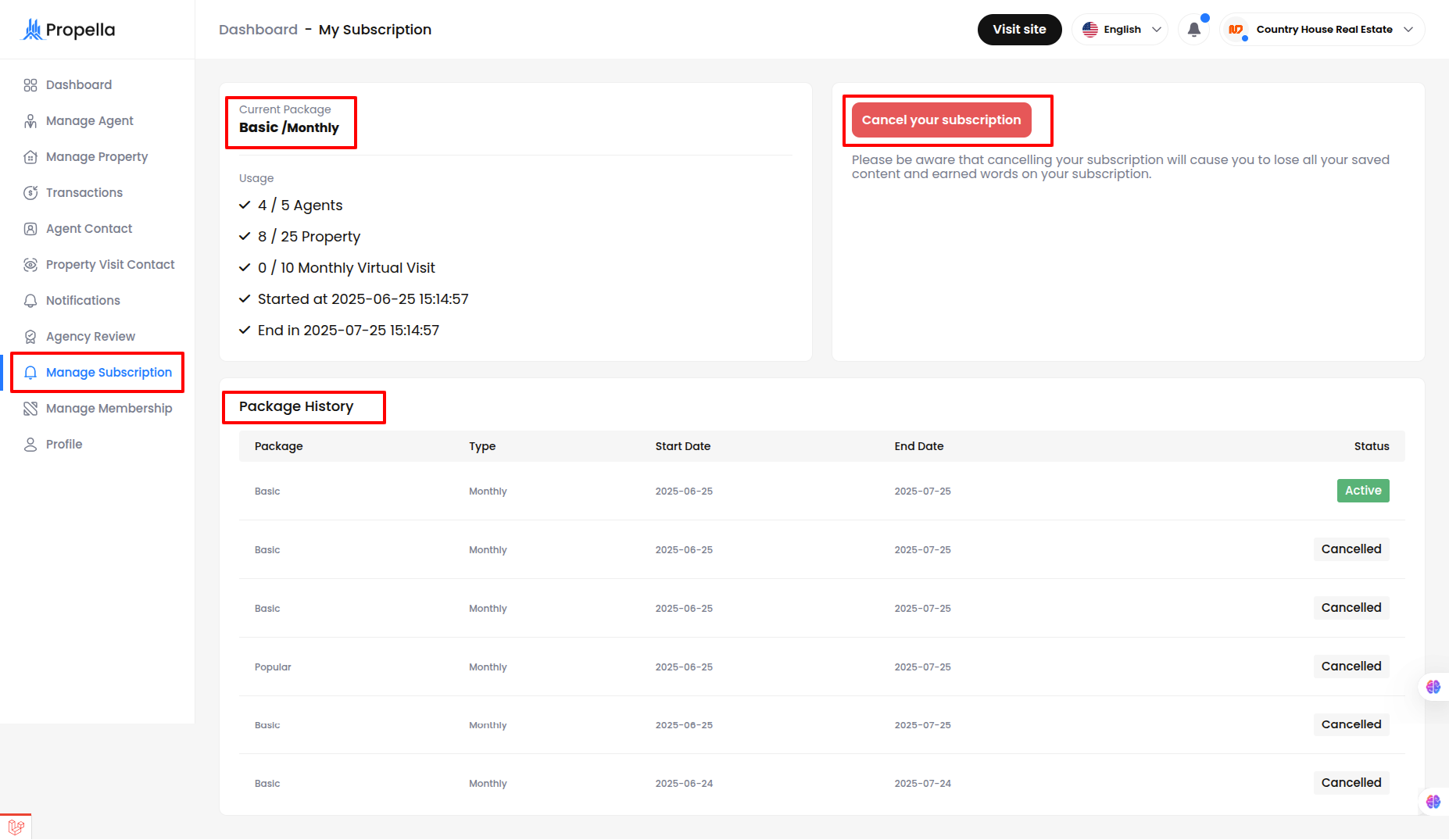This screenshot has width=1449, height=840.
Task: Open notifications bell in top header
Action: pyautogui.click(x=1194, y=30)
